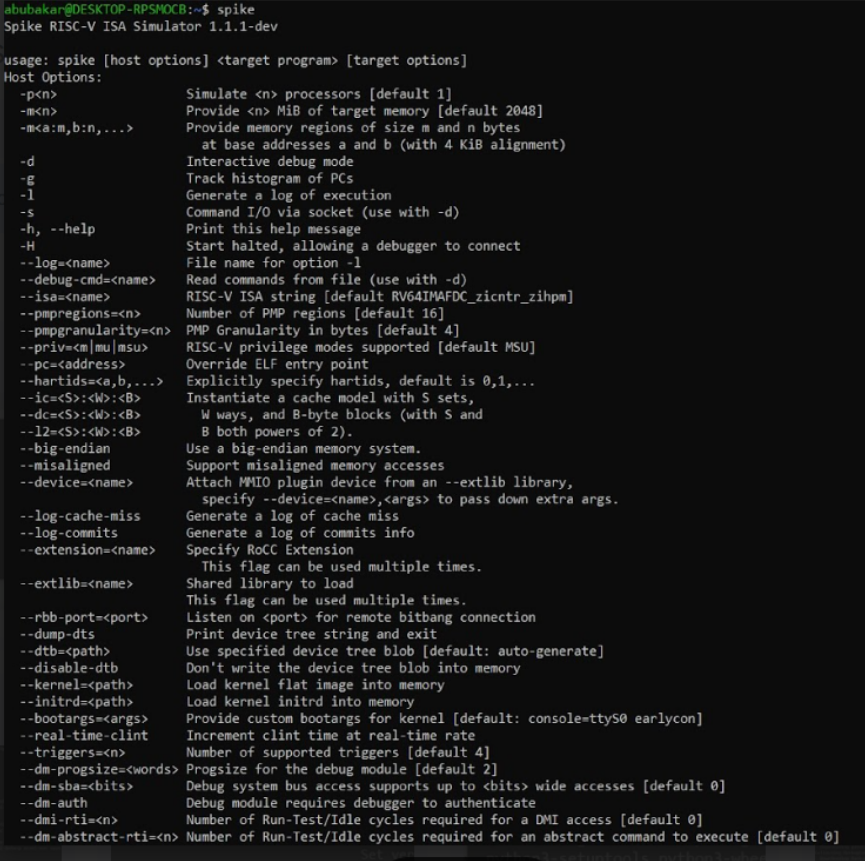Click the --dm-abstract-rti=<n> option
Screen dimensions: 865x861
pyautogui.click(x=99, y=837)
